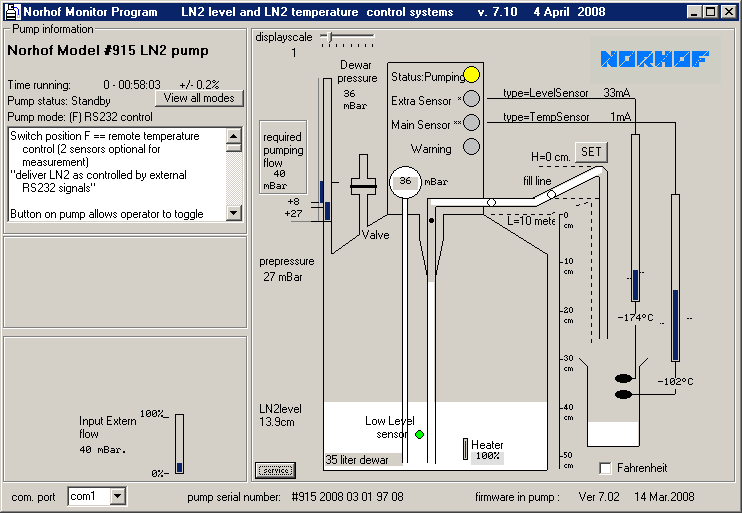Click scroll up arrow in mode description box

[234, 136]
